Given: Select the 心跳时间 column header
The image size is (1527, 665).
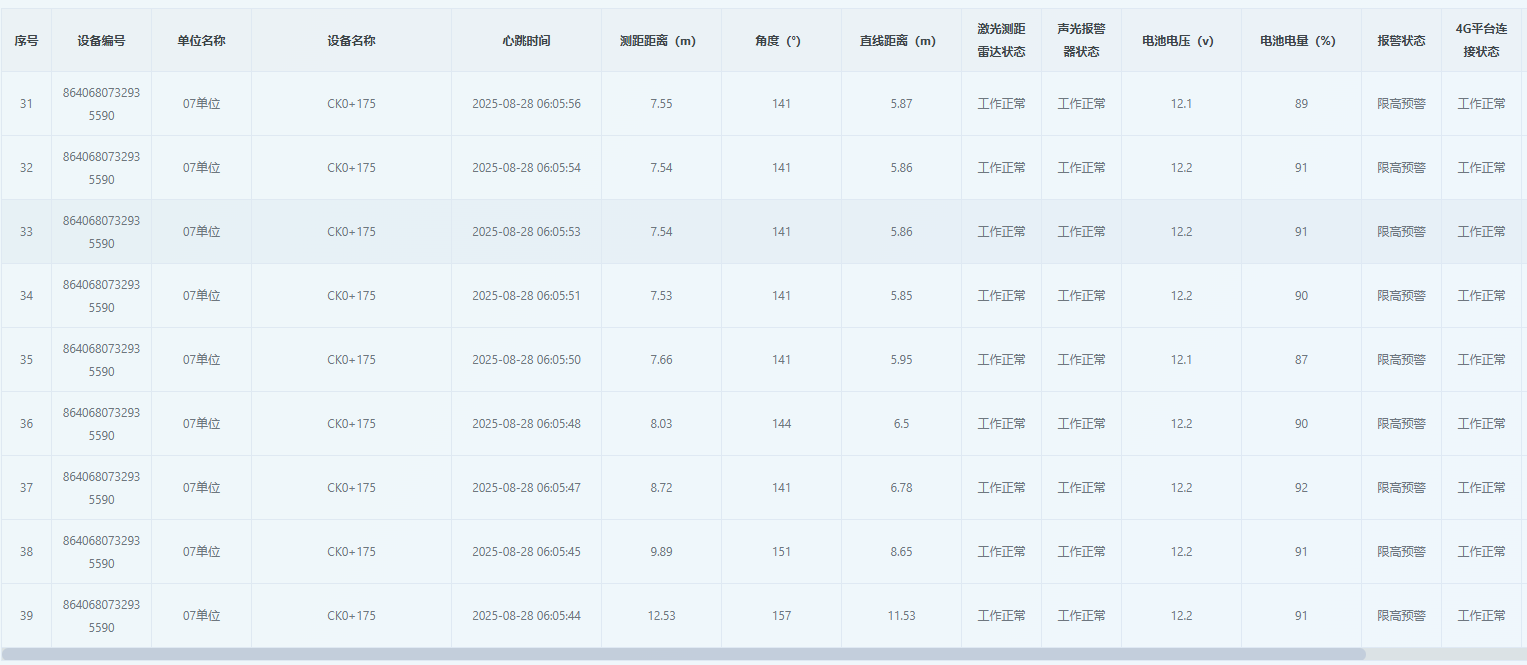Looking at the screenshot, I should pyautogui.click(x=526, y=41).
